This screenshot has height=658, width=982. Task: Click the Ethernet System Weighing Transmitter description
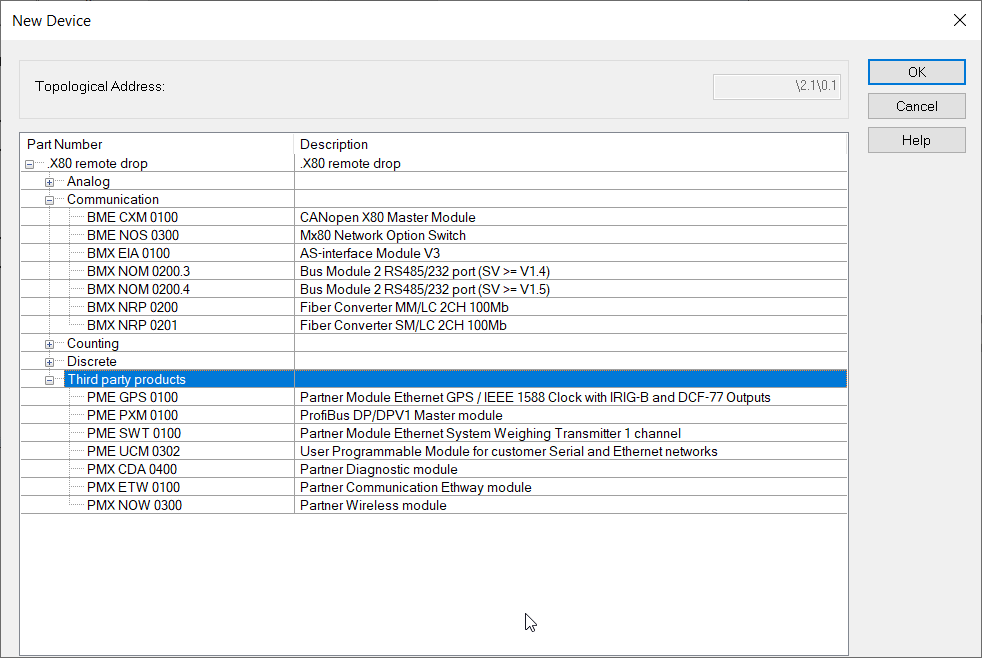[x=490, y=433]
